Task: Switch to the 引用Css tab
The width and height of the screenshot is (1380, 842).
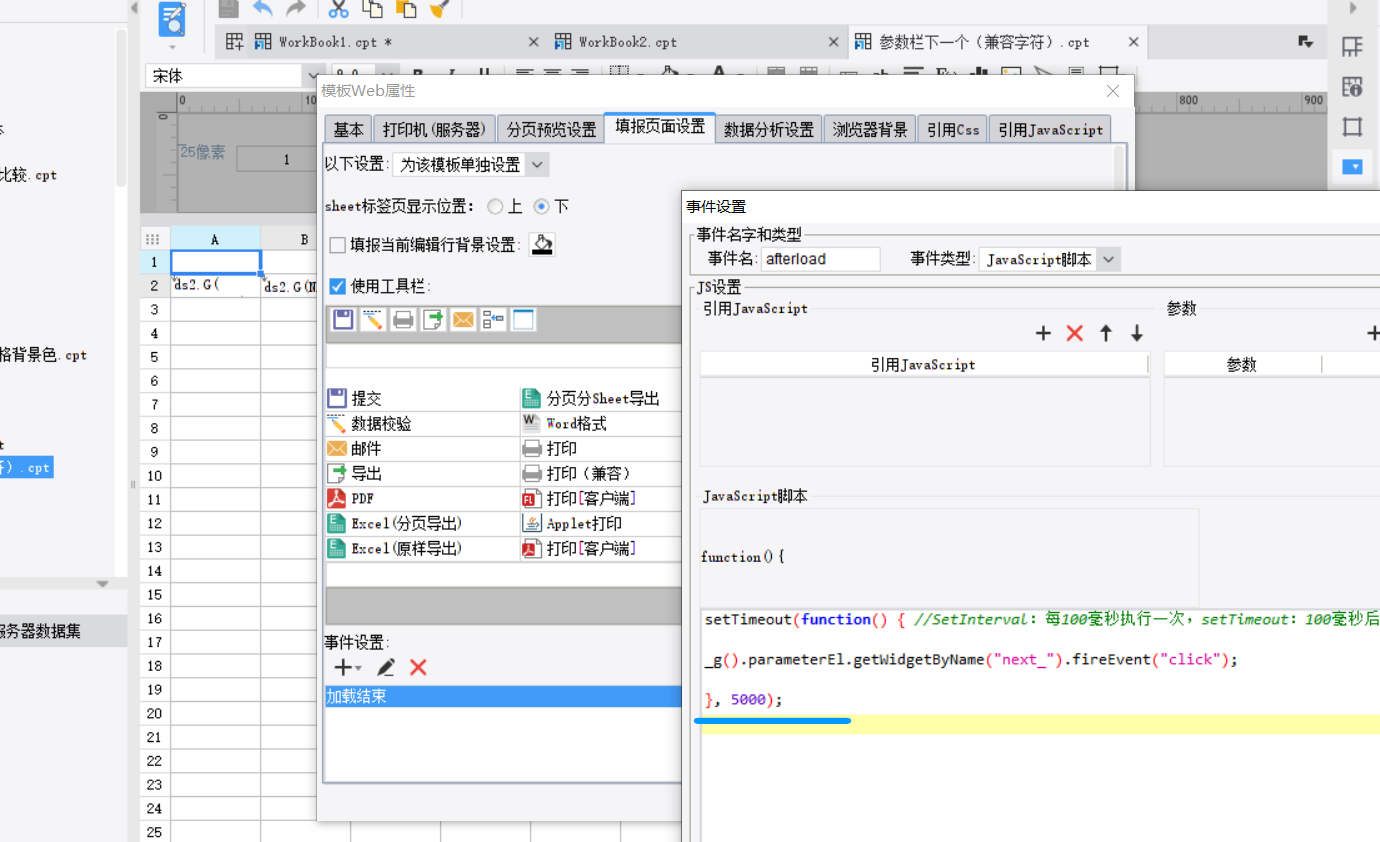Action: pyautogui.click(x=953, y=129)
